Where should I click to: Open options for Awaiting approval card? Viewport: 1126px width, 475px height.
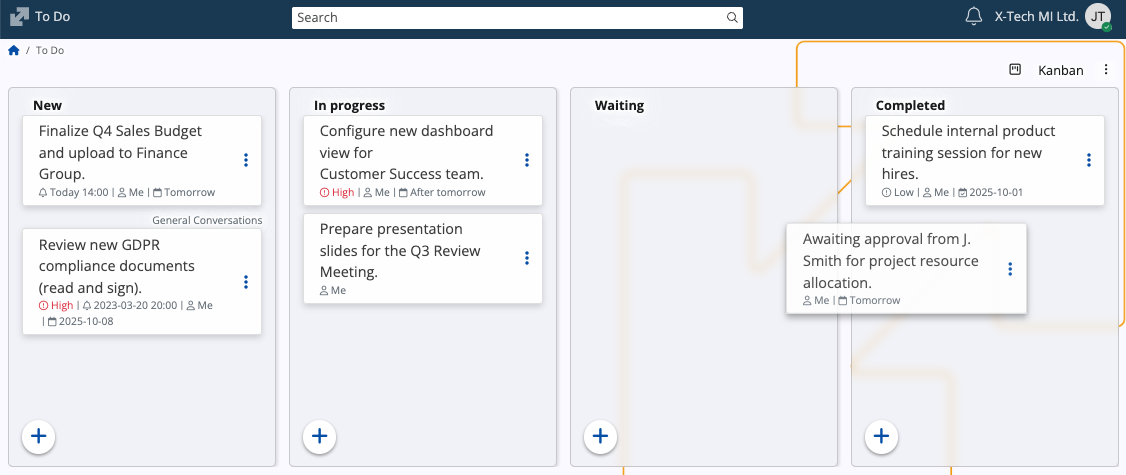point(1010,269)
